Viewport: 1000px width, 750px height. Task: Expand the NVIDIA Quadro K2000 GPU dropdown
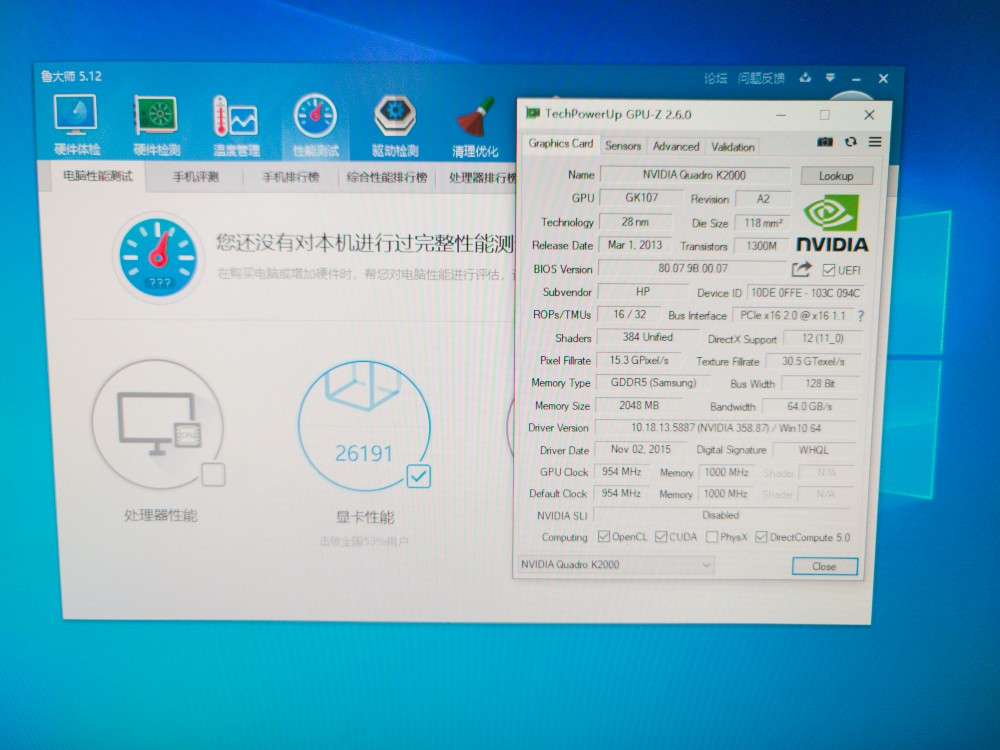(x=616, y=564)
